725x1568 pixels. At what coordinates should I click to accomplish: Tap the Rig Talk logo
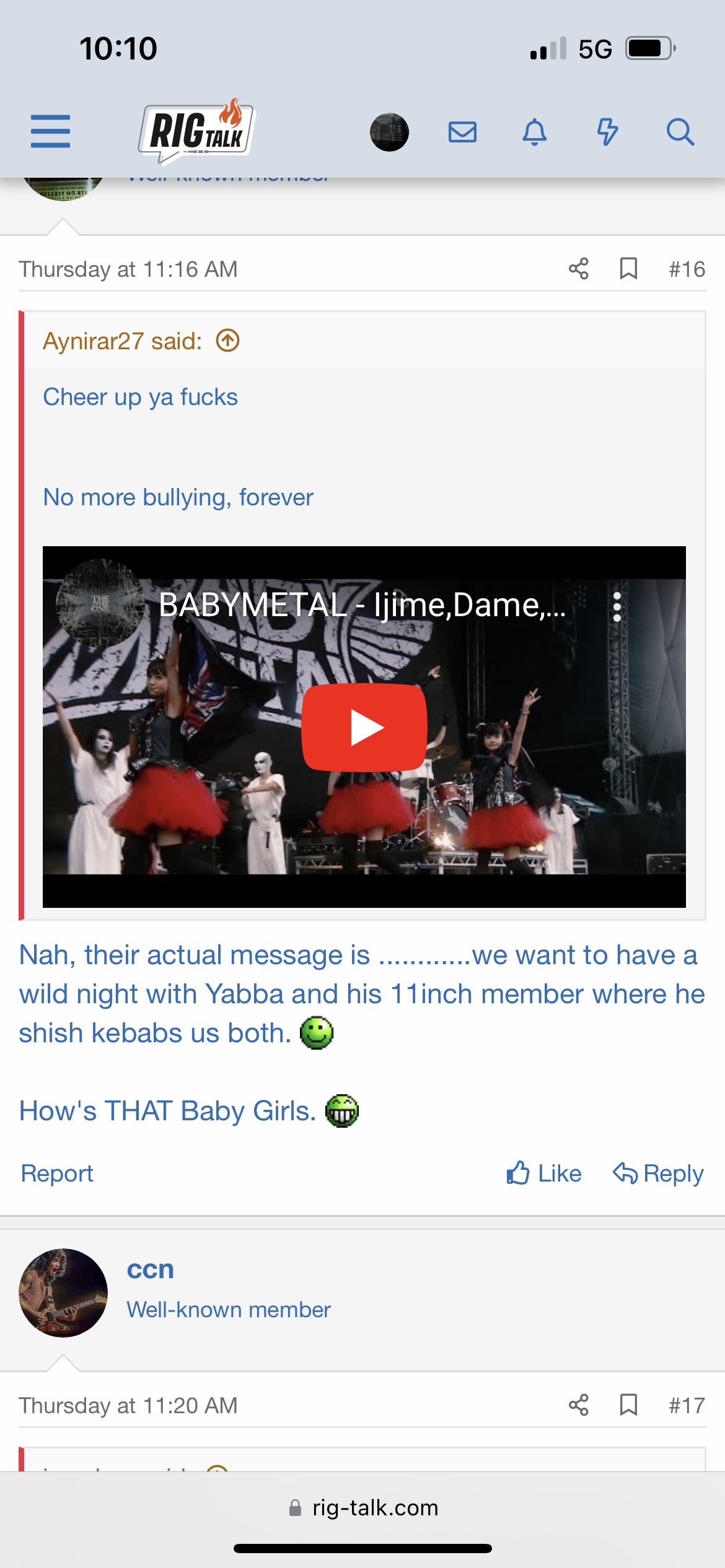[x=196, y=131]
